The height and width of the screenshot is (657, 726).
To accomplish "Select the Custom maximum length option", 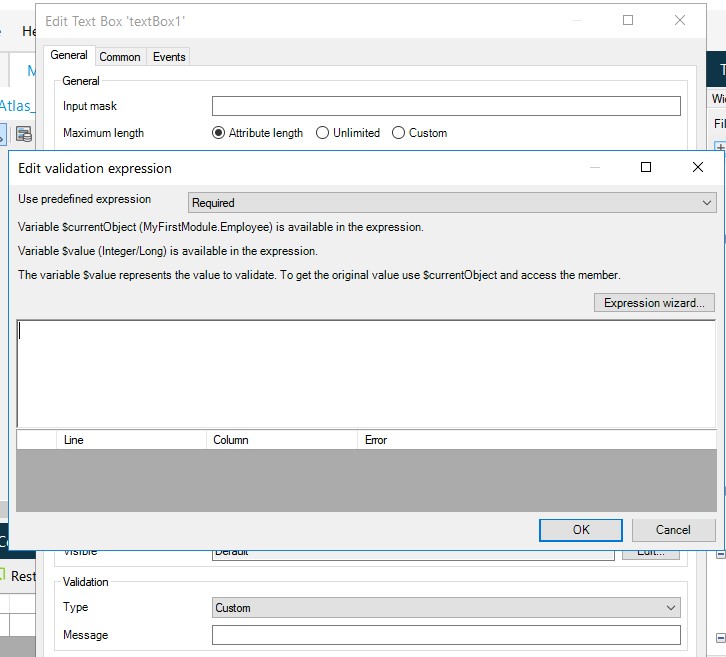I will coord(399,133).
